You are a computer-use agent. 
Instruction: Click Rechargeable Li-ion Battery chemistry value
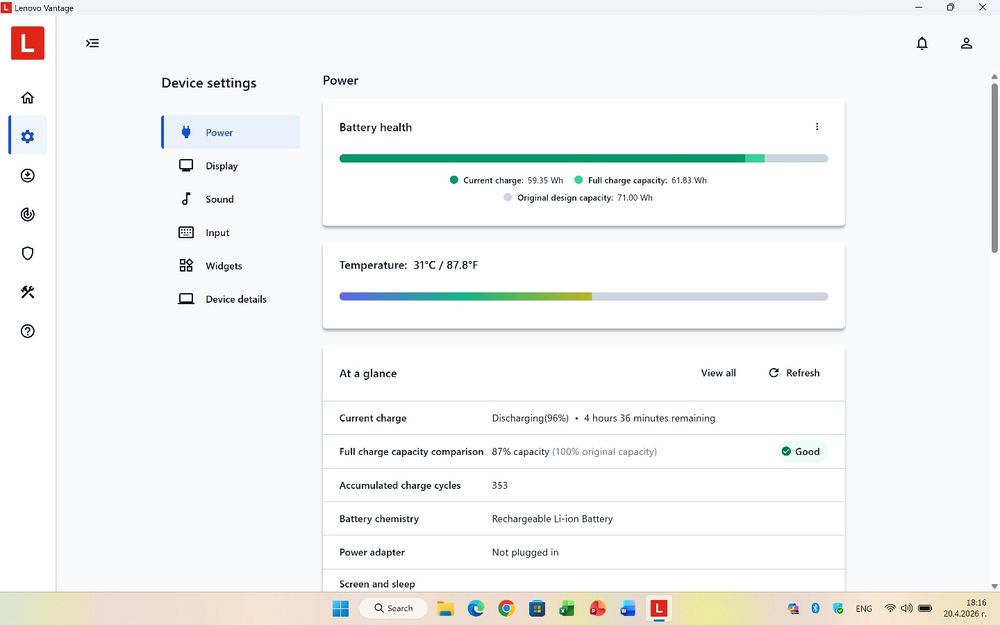(552, 519)
